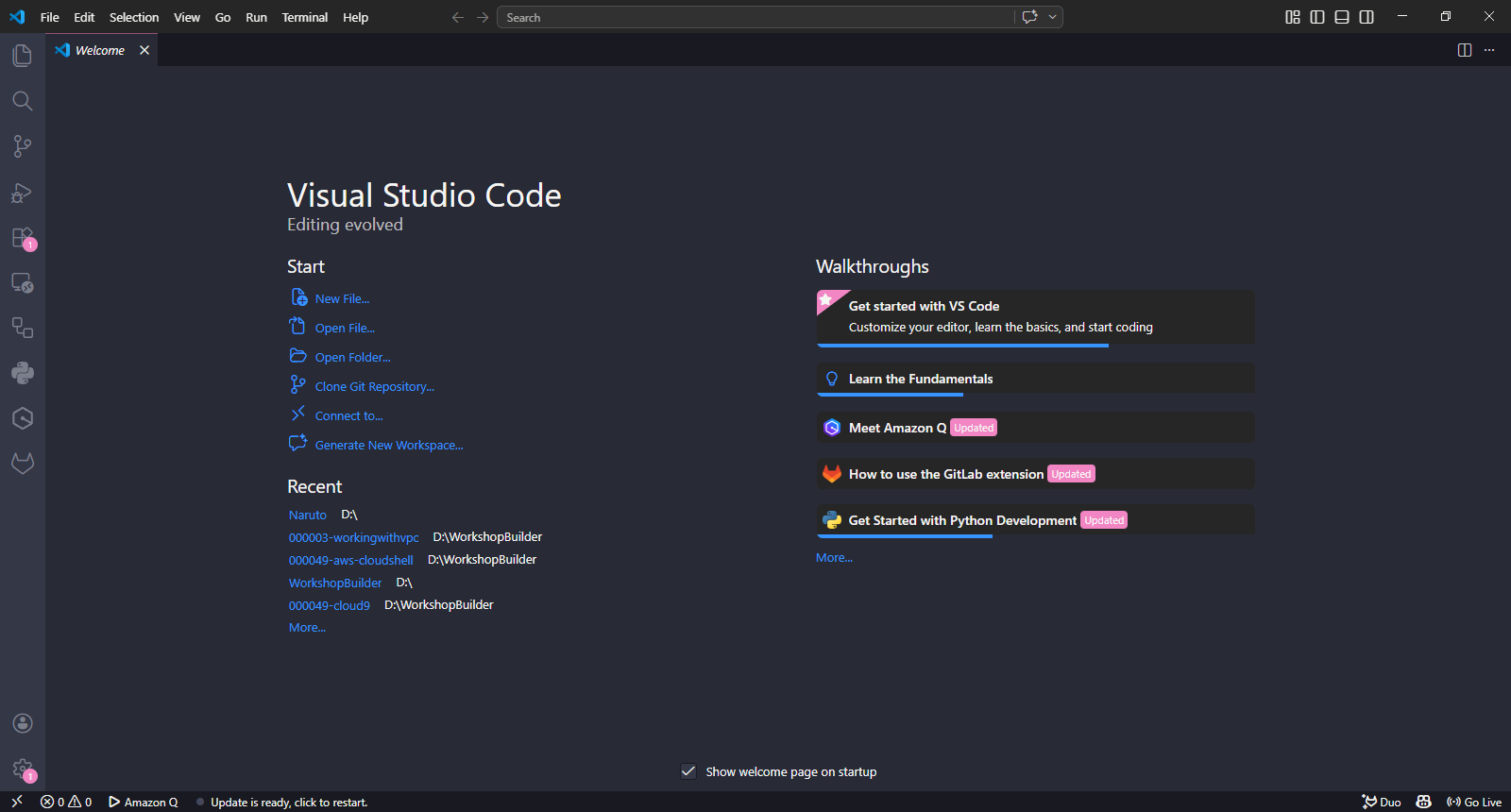Open the Run menu
This screenshot has height=812, width=1511.
click(256, 17)
